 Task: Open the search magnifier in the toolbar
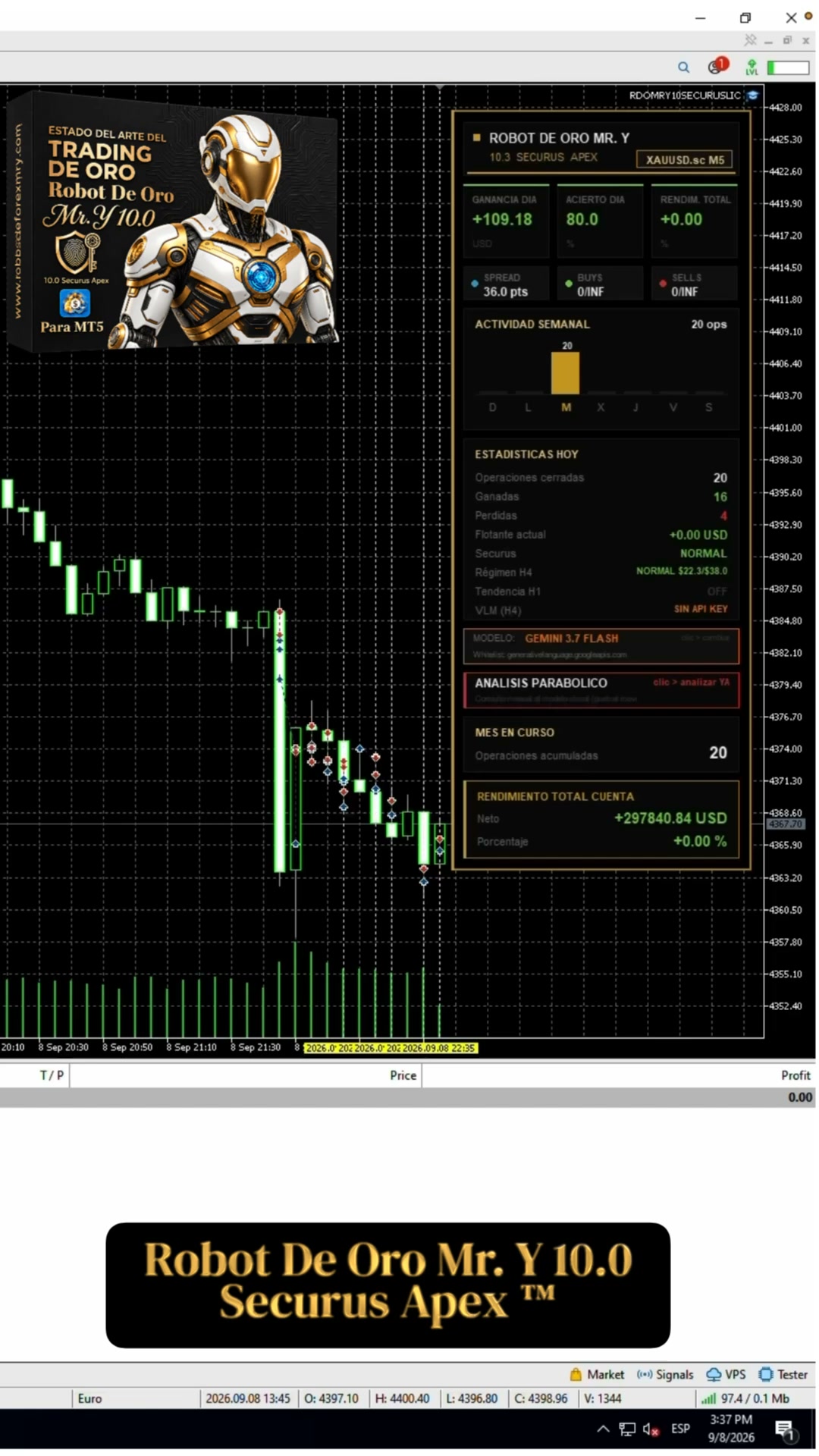683,67
